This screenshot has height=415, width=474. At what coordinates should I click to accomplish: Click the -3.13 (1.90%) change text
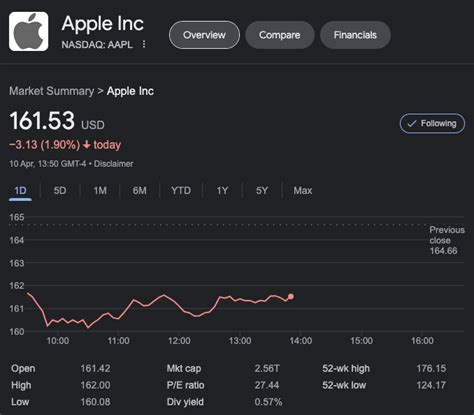[x=45, y=145]
